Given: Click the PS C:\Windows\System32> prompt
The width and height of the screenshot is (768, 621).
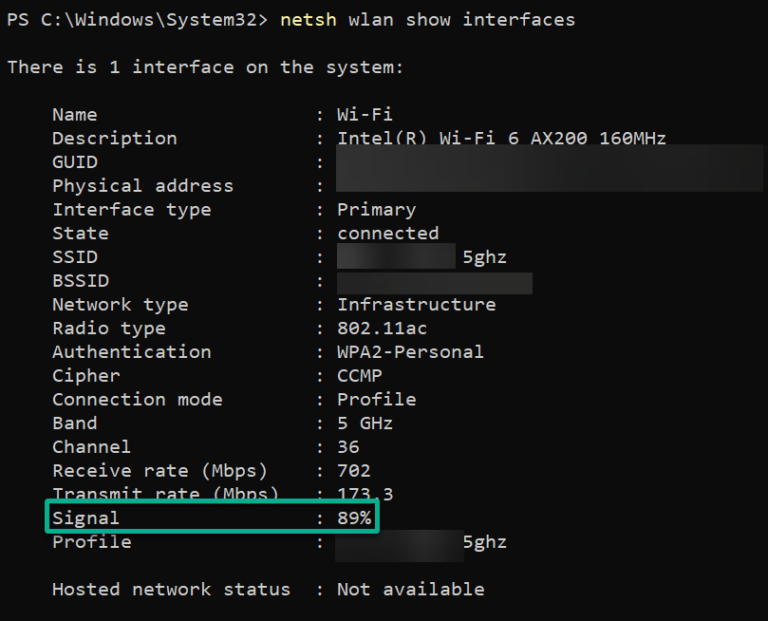Looking at the screenshot, I should tap(138, 20).
